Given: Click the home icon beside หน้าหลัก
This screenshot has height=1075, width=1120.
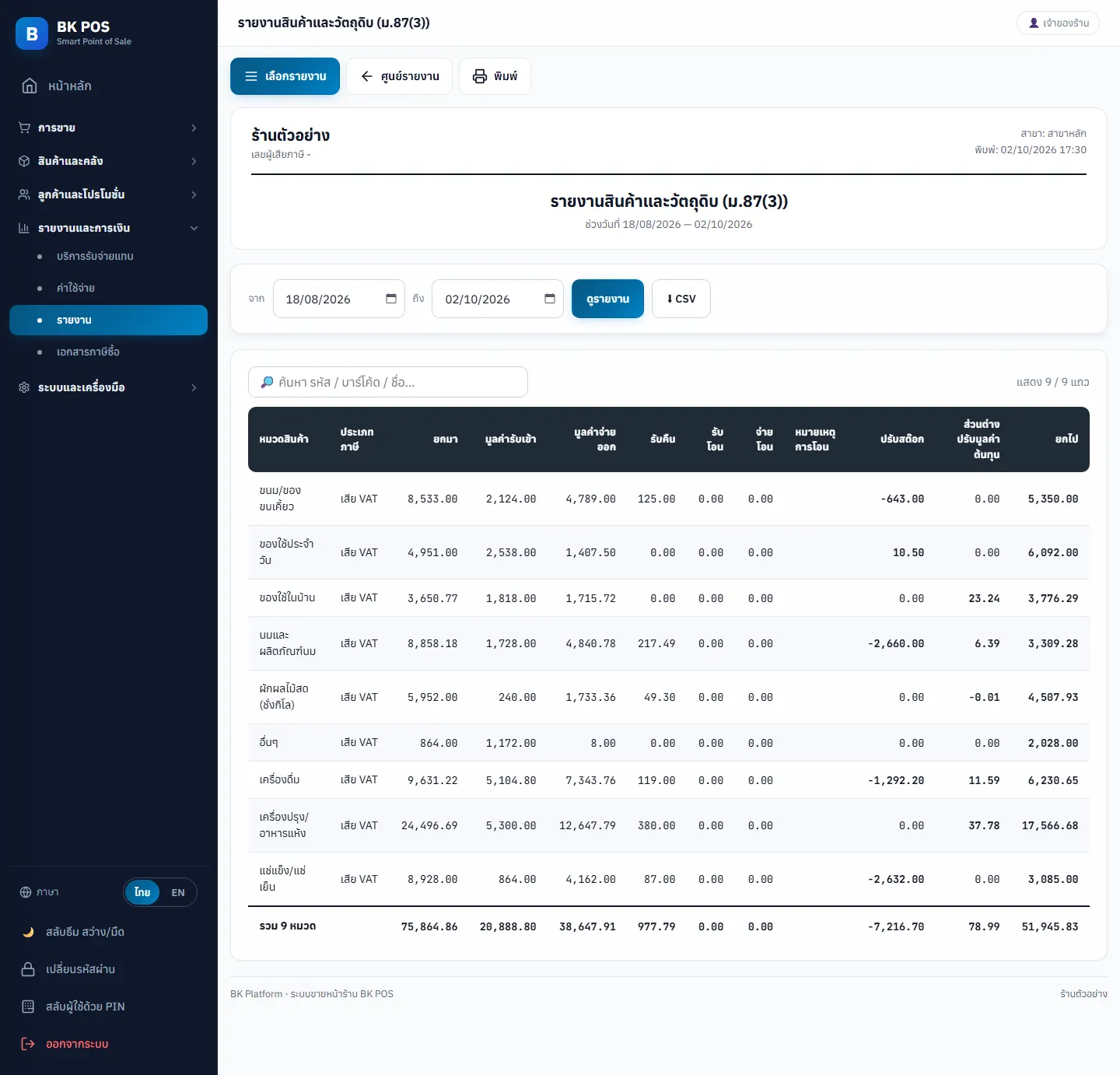Looking at the screenshot, I should (30, 86).
